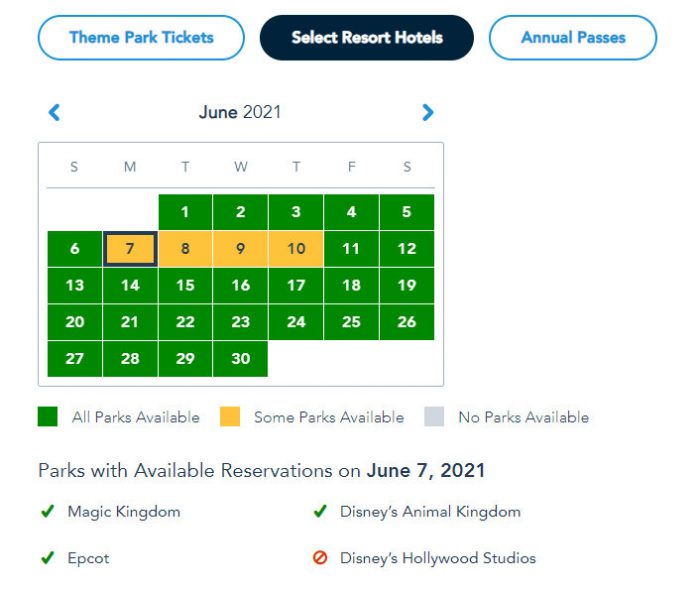Click the checkmark beside Disney's Animal Kingdom
The height and width of the screenshot is (591, 700).
(x=320, y=512)
